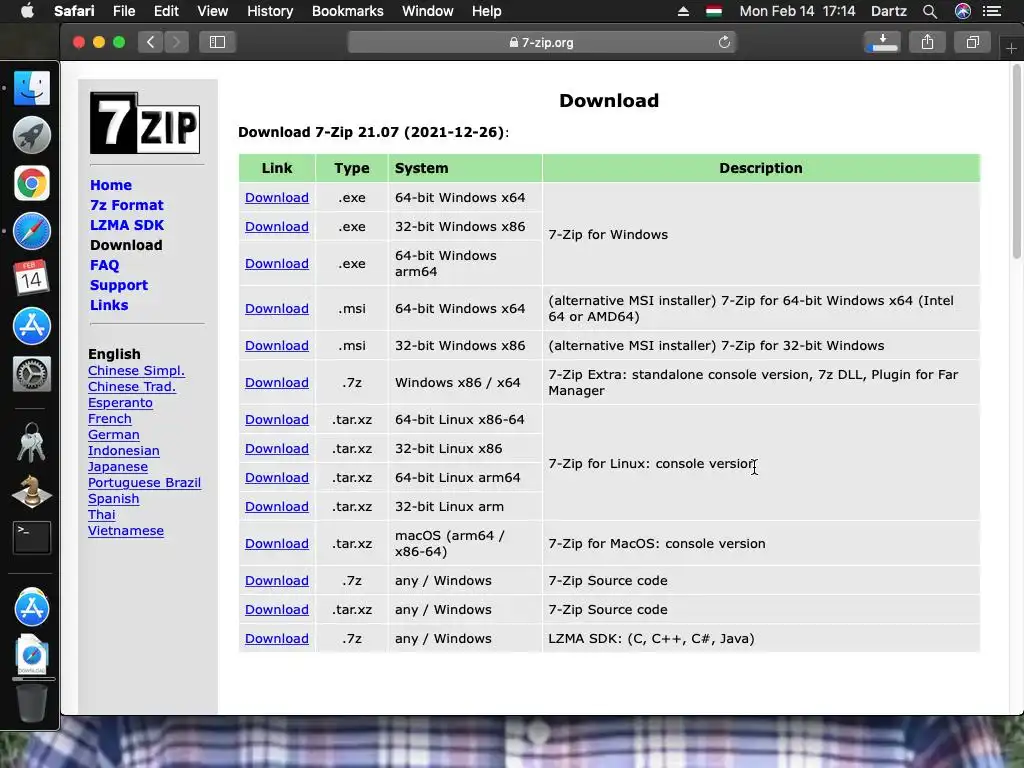Switch language to Esperanto
The image size is (1024, 768).
point(120,403)
